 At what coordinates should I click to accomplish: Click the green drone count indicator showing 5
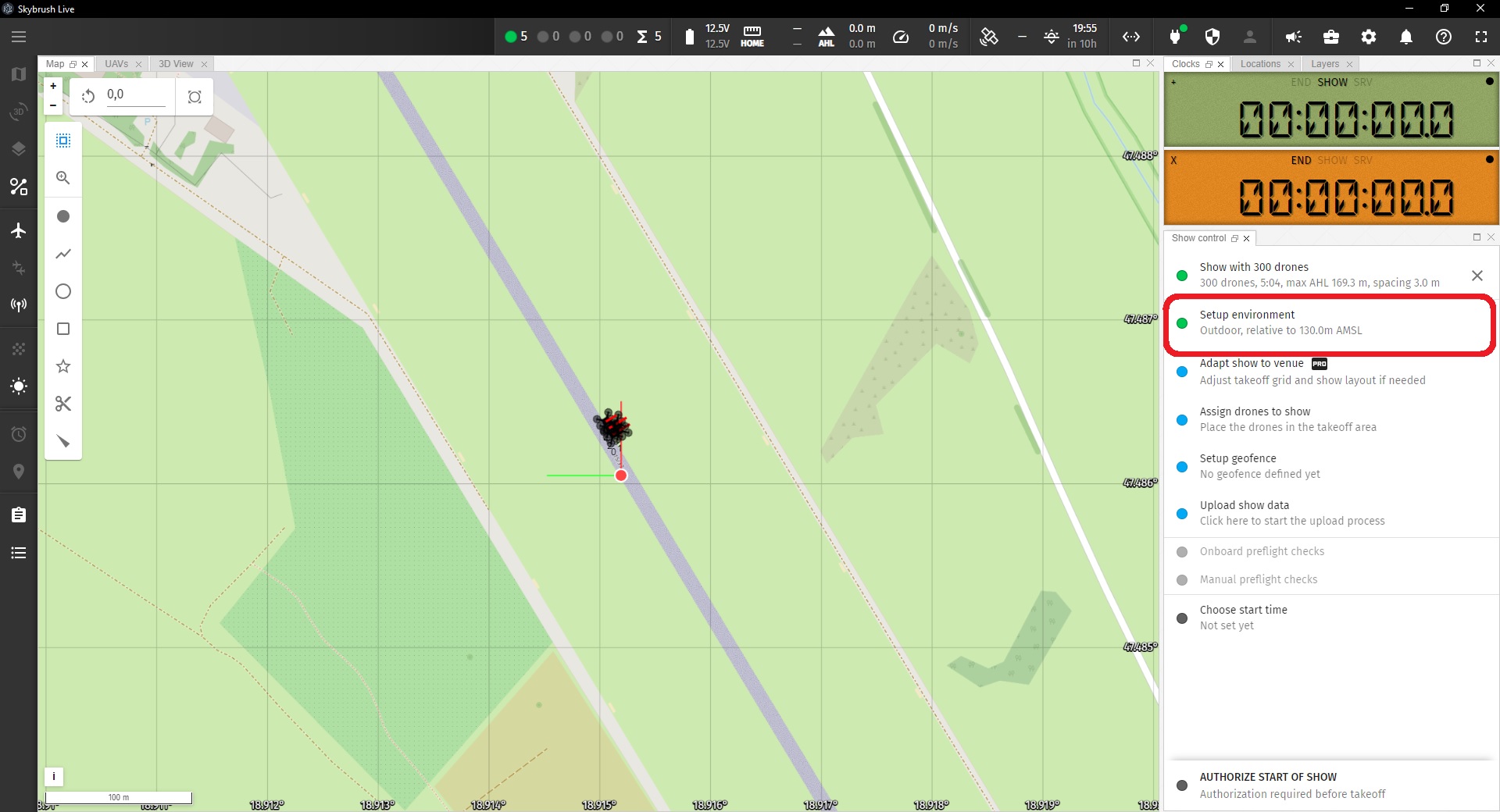[516, 37]
